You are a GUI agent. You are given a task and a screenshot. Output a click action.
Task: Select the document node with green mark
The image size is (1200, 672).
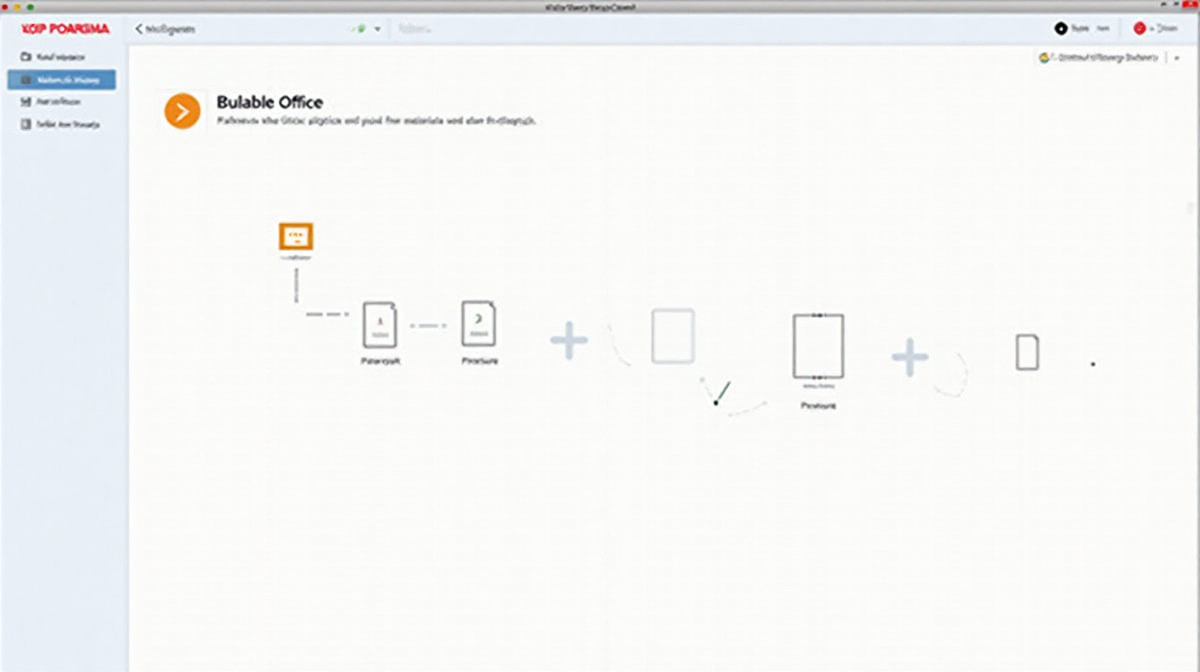(x=478, y=324)
